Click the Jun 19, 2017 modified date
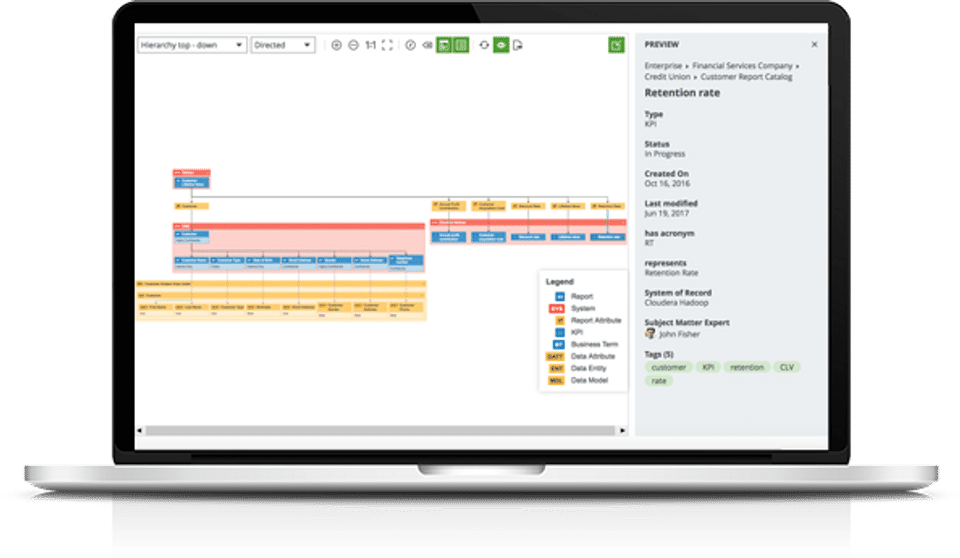Image resolution: width=960 pixels, height=558 pixels. pos(667,214)
